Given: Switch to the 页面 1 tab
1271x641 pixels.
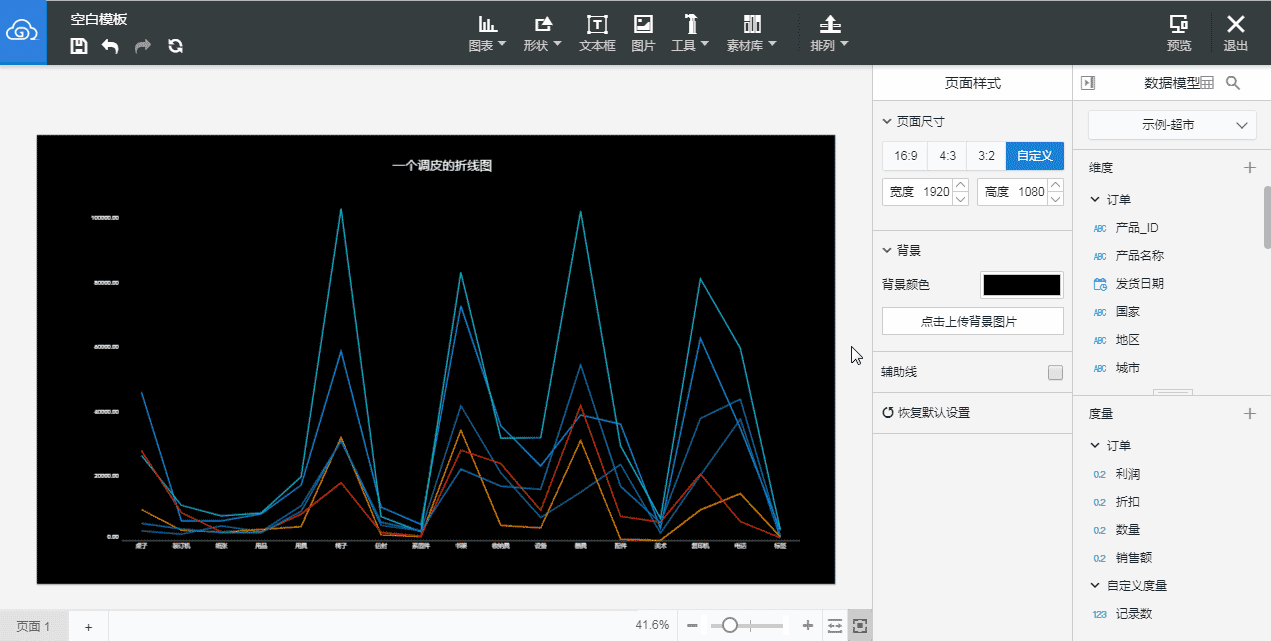Looking at the screenshot, I should point(34,626).
